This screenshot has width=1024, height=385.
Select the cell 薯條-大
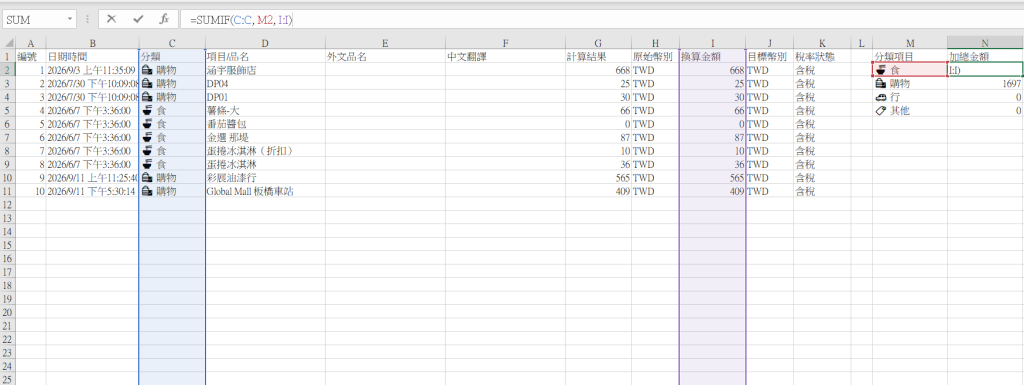point(265,110)
